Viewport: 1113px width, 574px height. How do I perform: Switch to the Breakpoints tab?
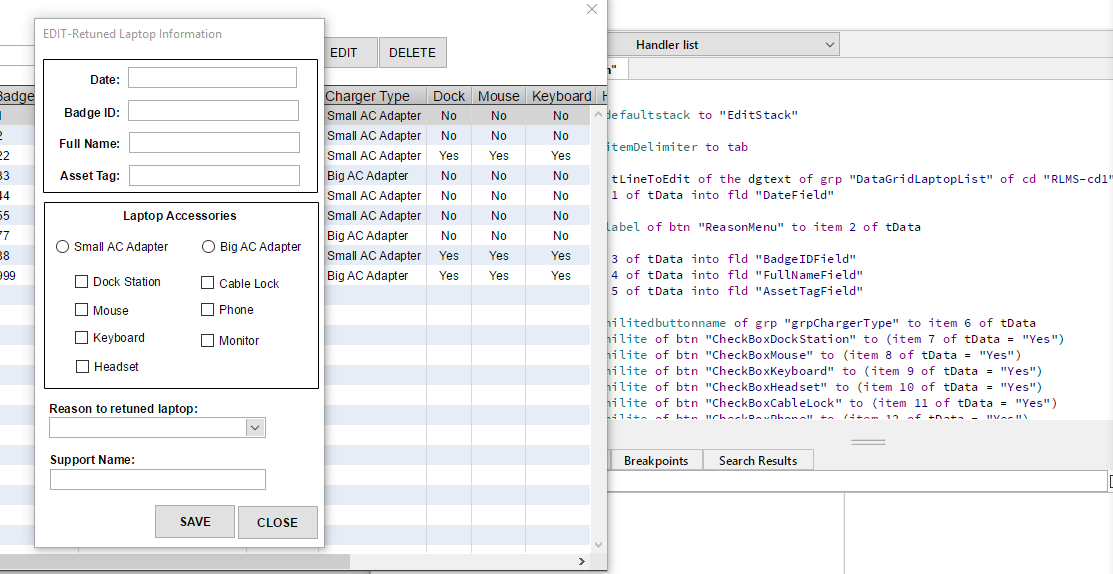click(x=656, y=461)
